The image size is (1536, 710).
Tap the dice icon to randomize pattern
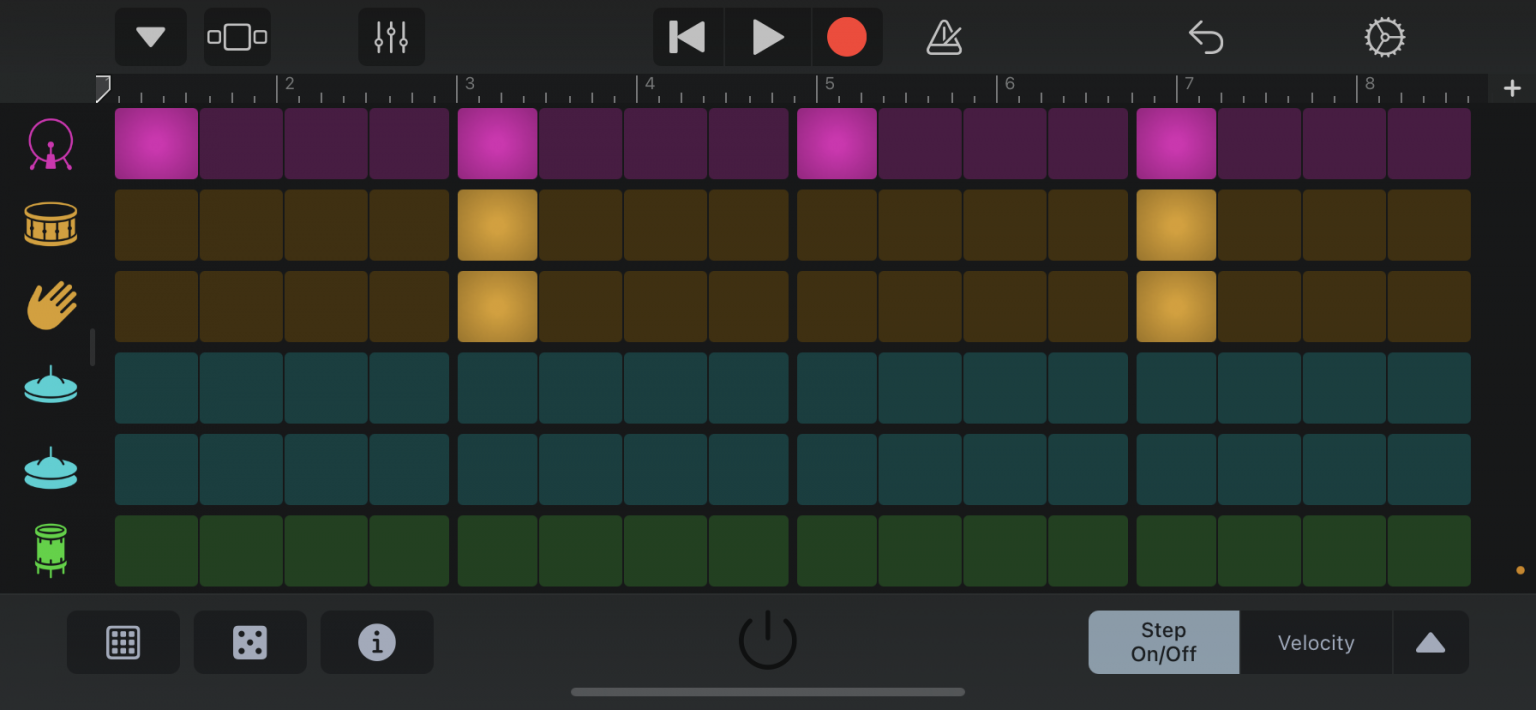[250, 642]
